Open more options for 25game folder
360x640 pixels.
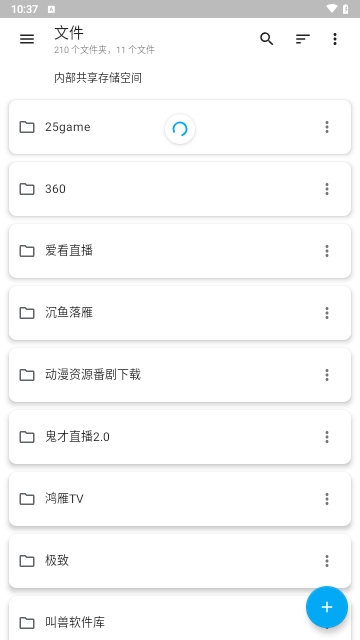[x=327, y=127]
